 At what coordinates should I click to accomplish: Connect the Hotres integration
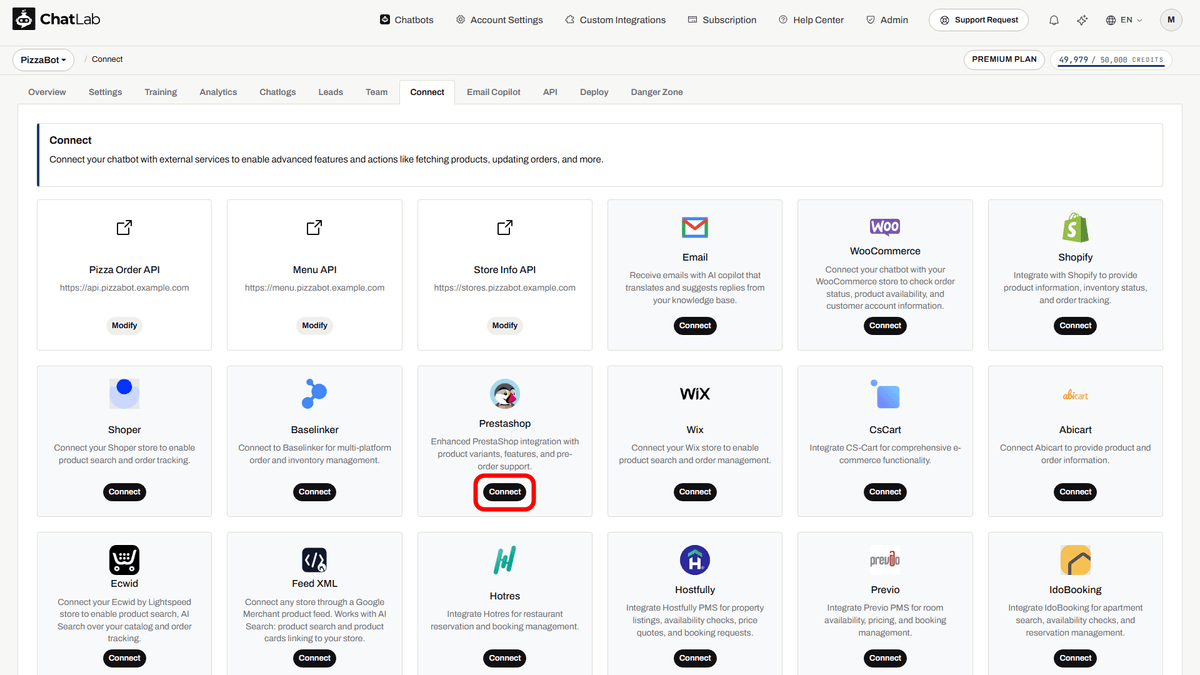(x=505, y=658)
